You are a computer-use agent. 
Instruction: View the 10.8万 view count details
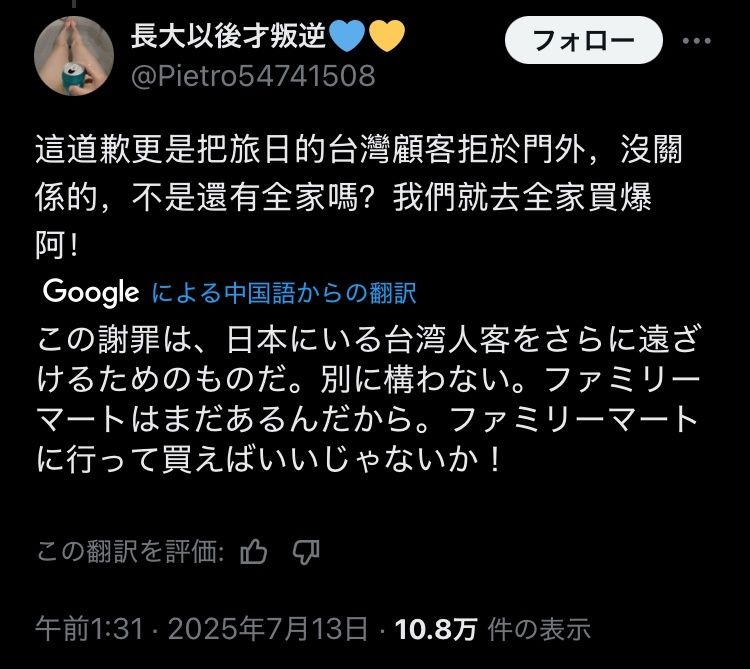point(436,628)
